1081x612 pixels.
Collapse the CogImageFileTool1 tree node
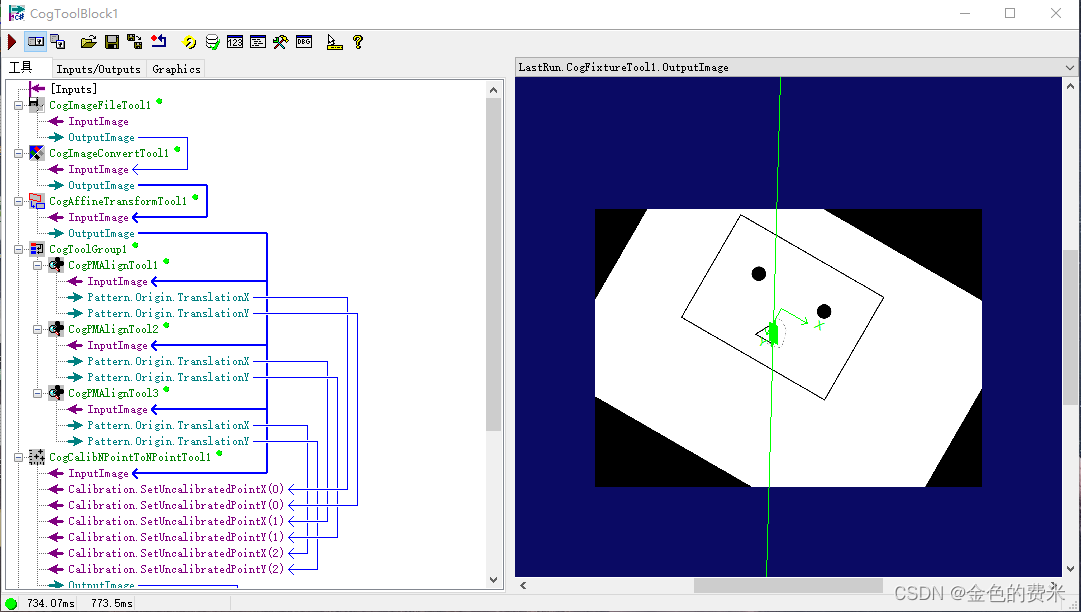coord(19,105)
